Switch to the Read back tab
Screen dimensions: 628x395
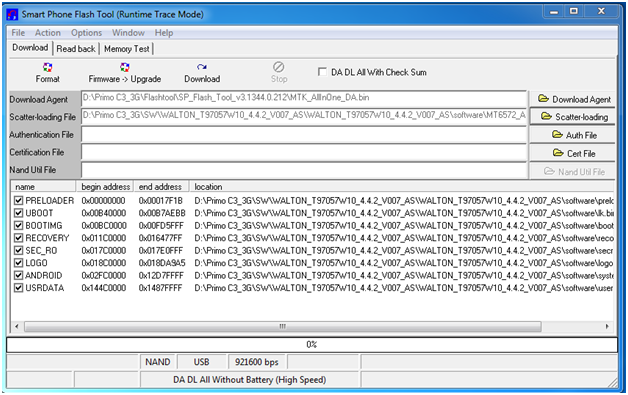pyautogui.click(x=76, y=49)
